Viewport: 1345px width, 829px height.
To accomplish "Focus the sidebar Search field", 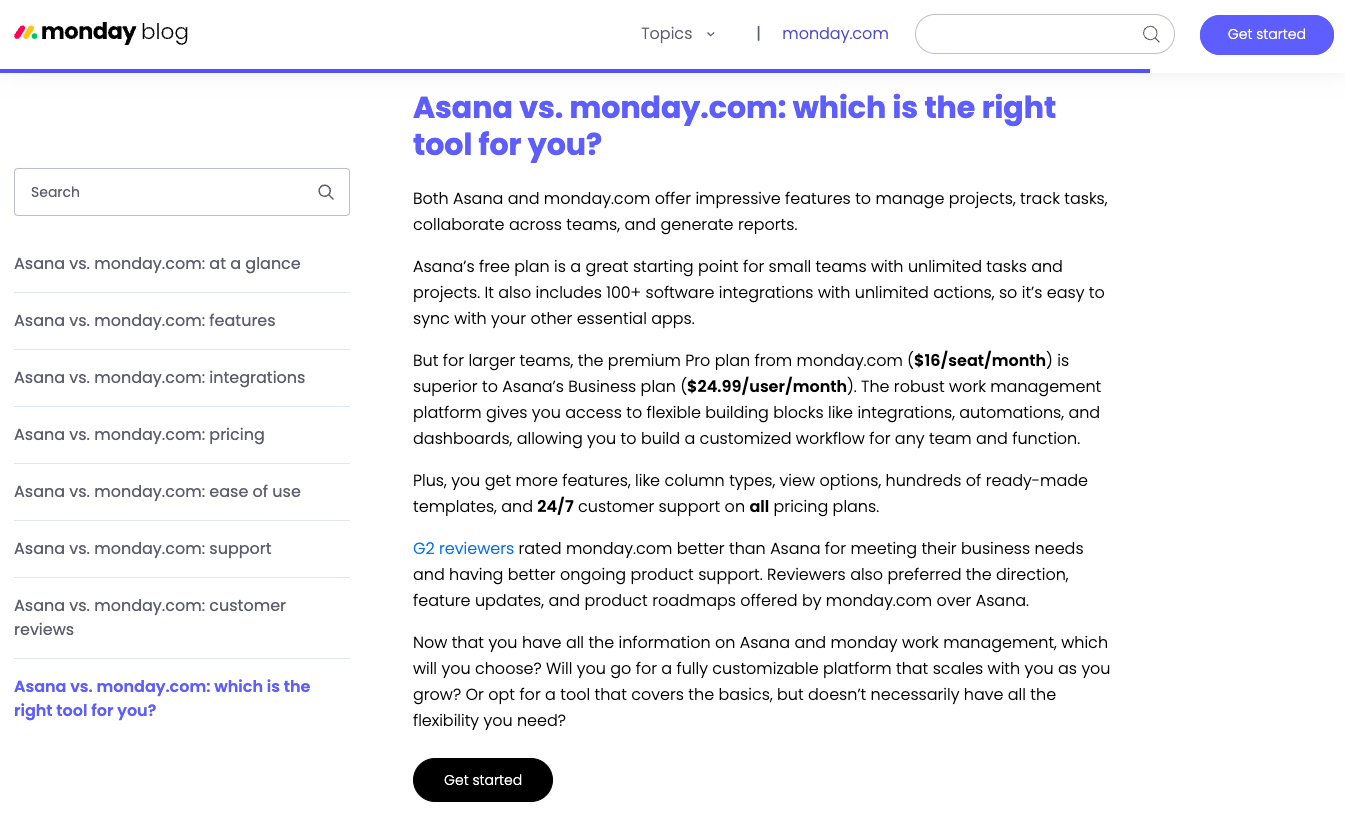I will (165, 192).
